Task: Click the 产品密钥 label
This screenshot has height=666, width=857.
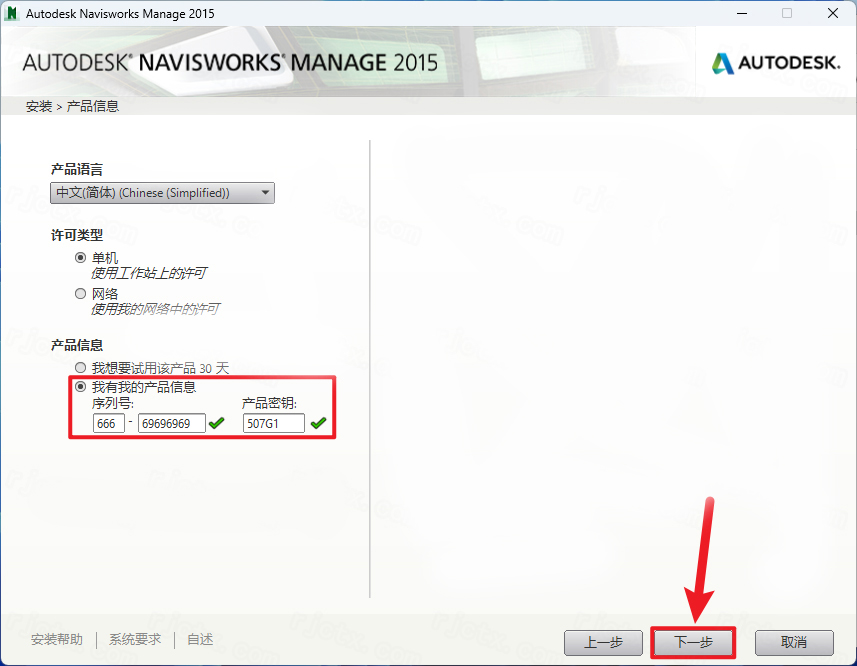Action: point(269,404)
